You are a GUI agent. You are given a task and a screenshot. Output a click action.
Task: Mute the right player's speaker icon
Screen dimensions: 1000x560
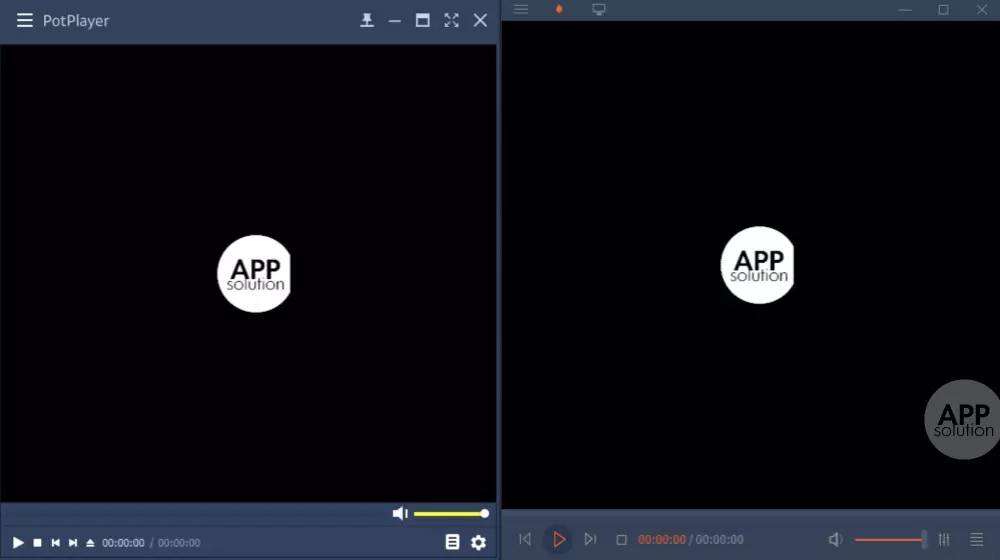point(835,540)
